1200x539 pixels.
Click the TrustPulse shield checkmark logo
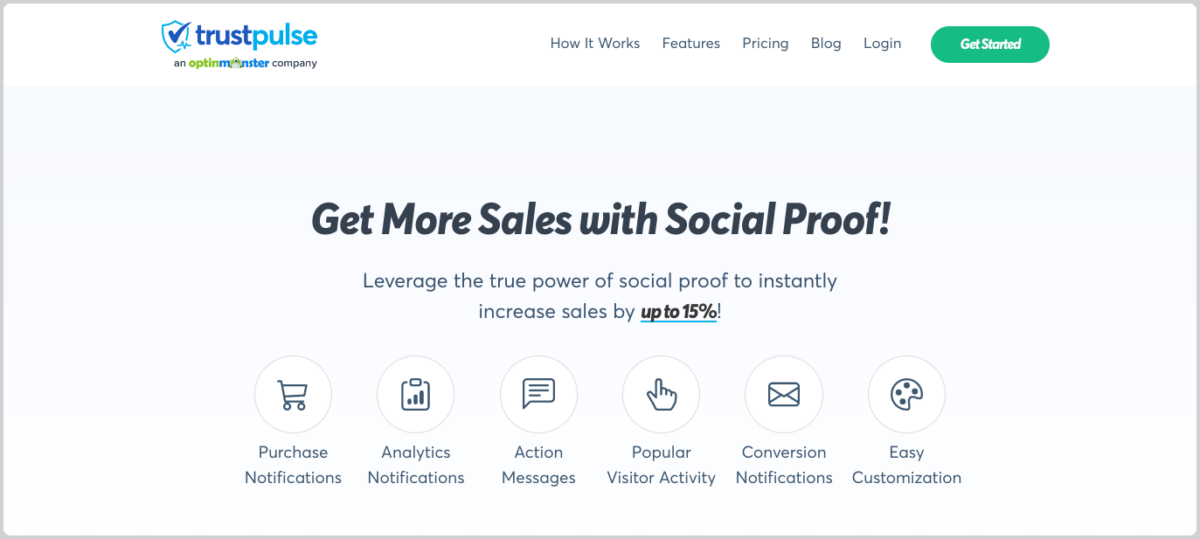coord(176,37)
